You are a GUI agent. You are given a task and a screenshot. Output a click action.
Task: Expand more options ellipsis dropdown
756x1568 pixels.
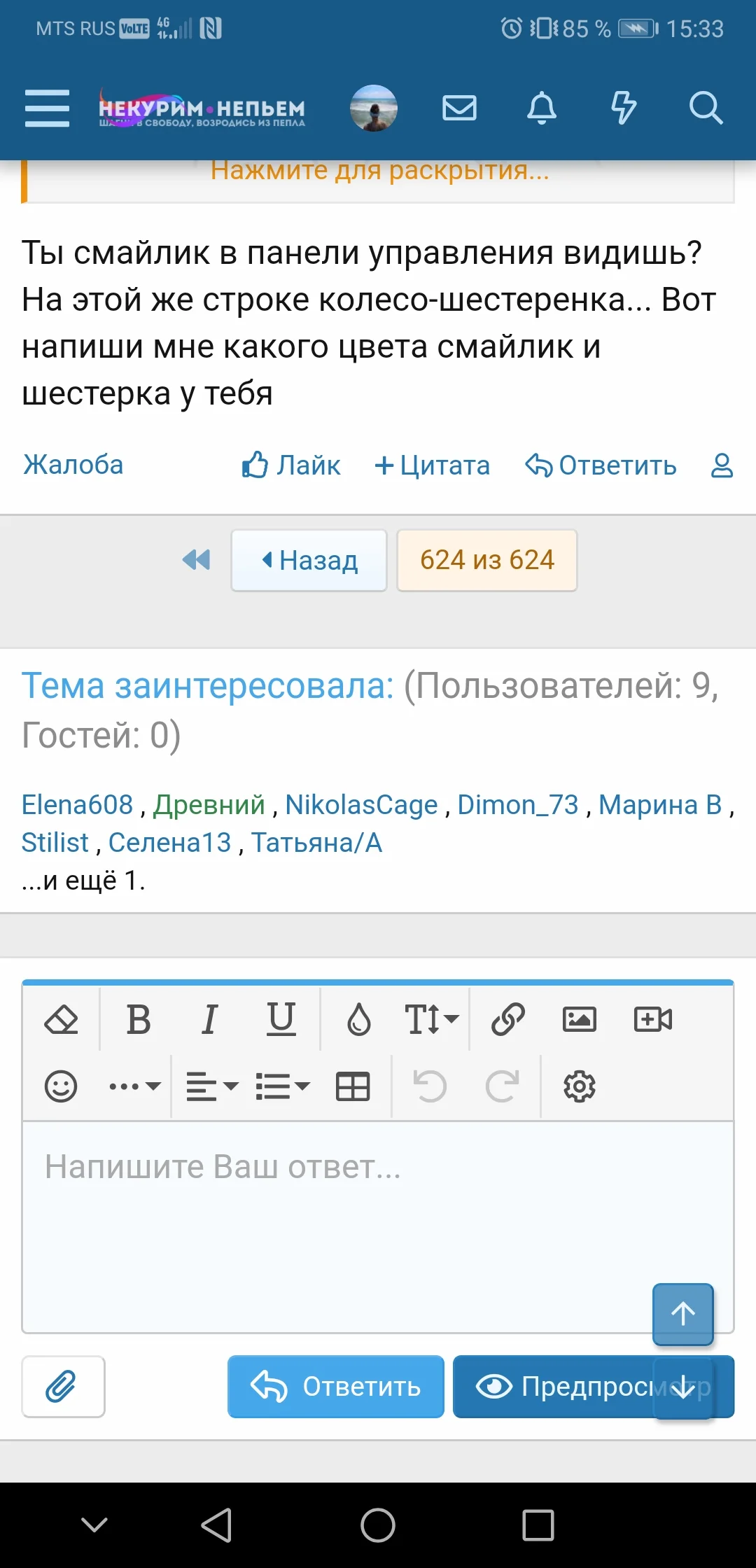(x=134, y=1086)
